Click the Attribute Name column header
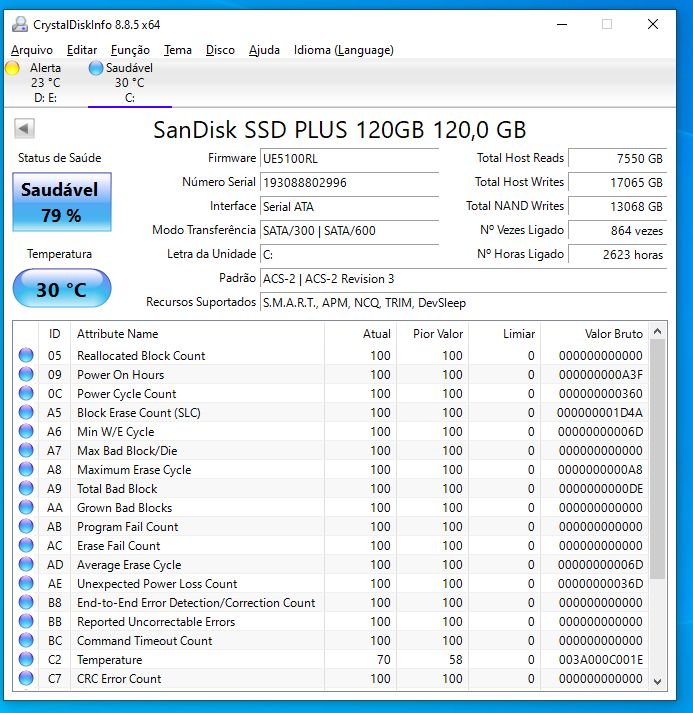Screen dimensions: 693x713 197,334
